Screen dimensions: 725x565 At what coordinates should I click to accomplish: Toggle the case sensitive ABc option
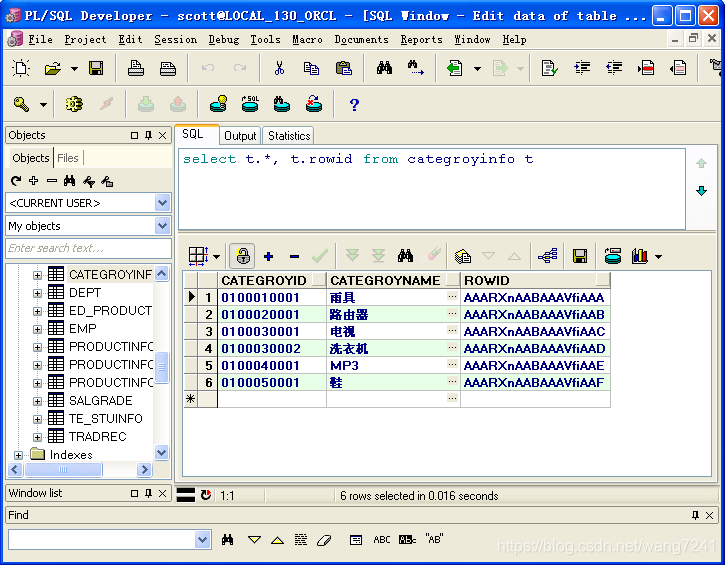pyautogui.click(x=407, y=540)
